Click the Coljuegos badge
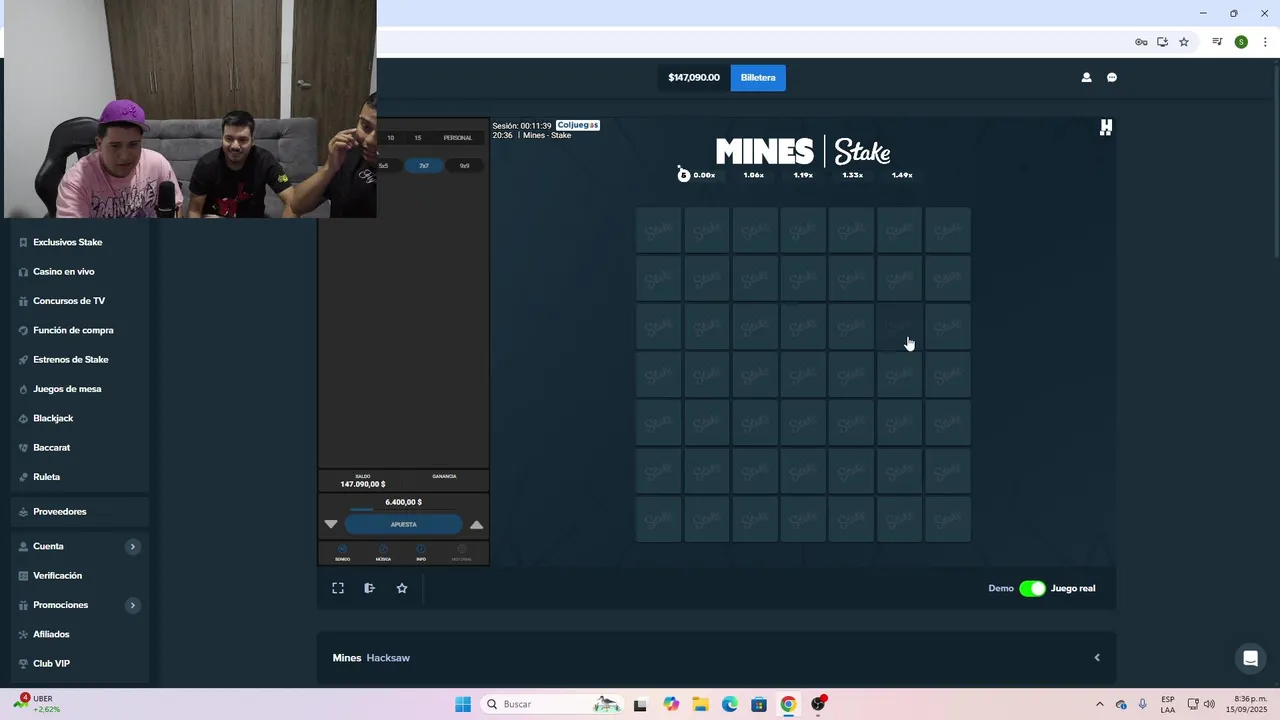This screenshot has width=1280, height=720. (578, 125)
